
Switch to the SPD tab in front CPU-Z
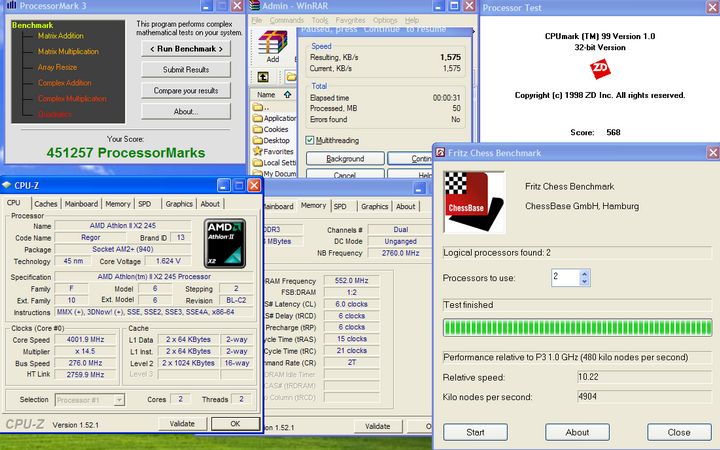145,204
